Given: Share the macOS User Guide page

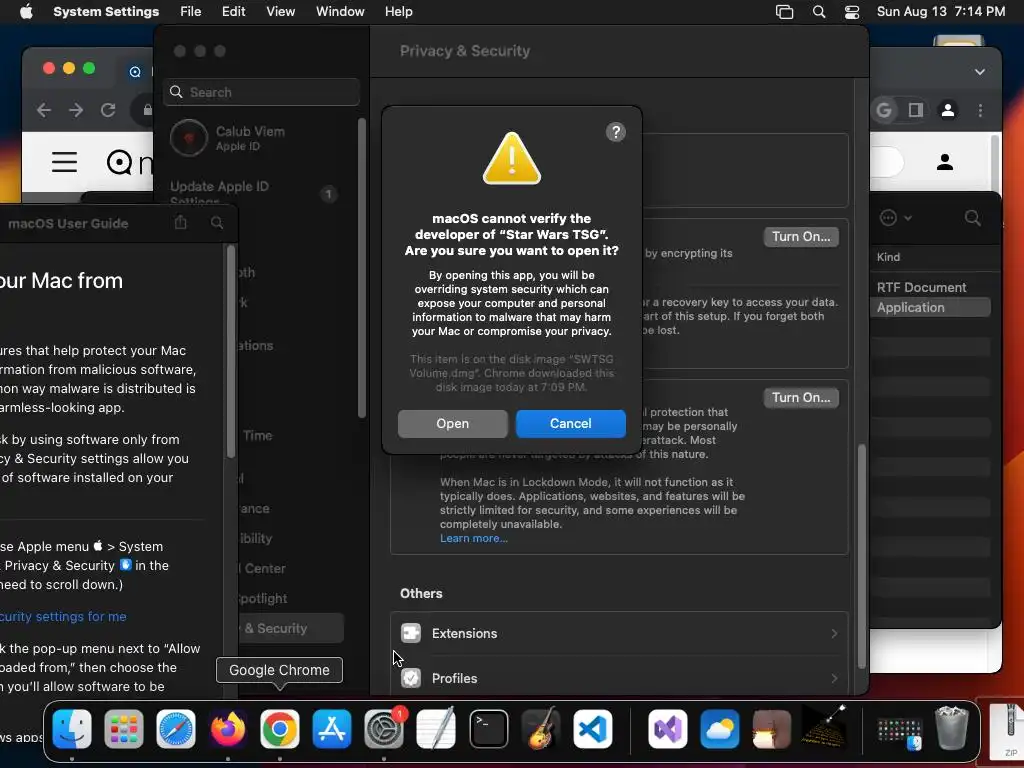Looking at the screenshot, I should [x=181, y=223].
